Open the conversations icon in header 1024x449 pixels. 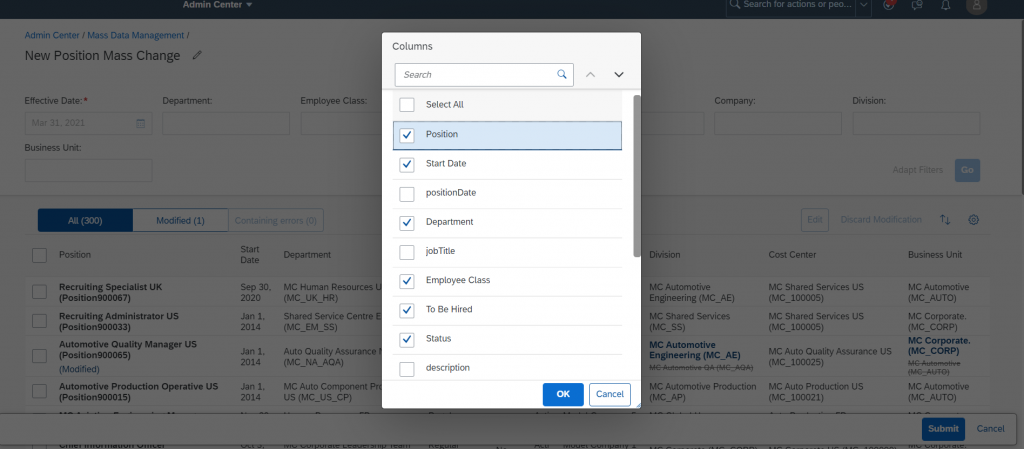(917, 5)
